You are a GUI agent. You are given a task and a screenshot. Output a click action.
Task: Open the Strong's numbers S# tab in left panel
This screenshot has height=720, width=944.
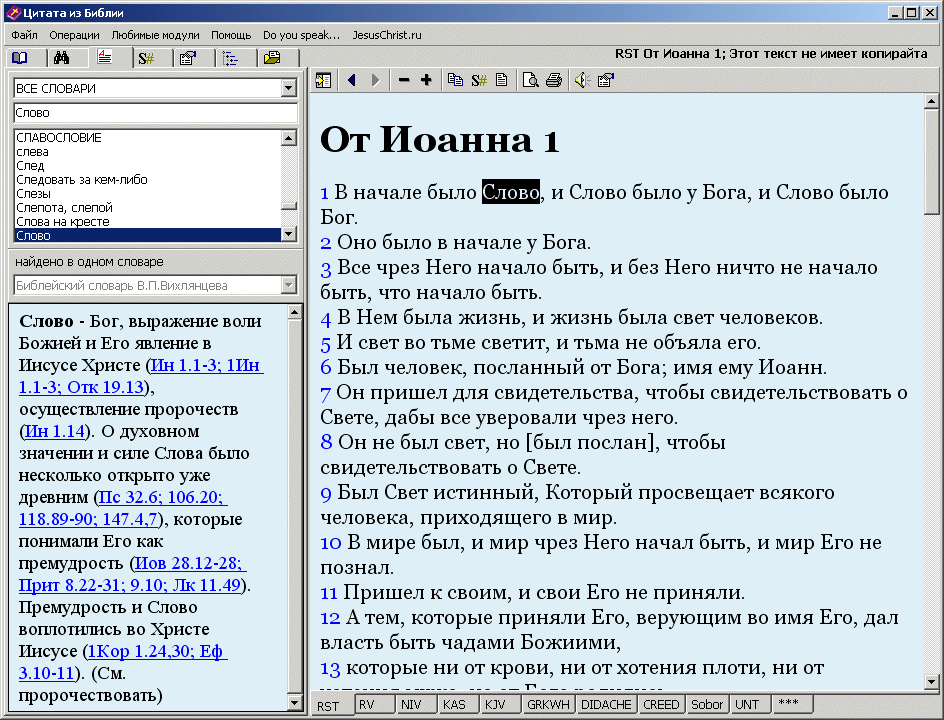tap(146, 58)
